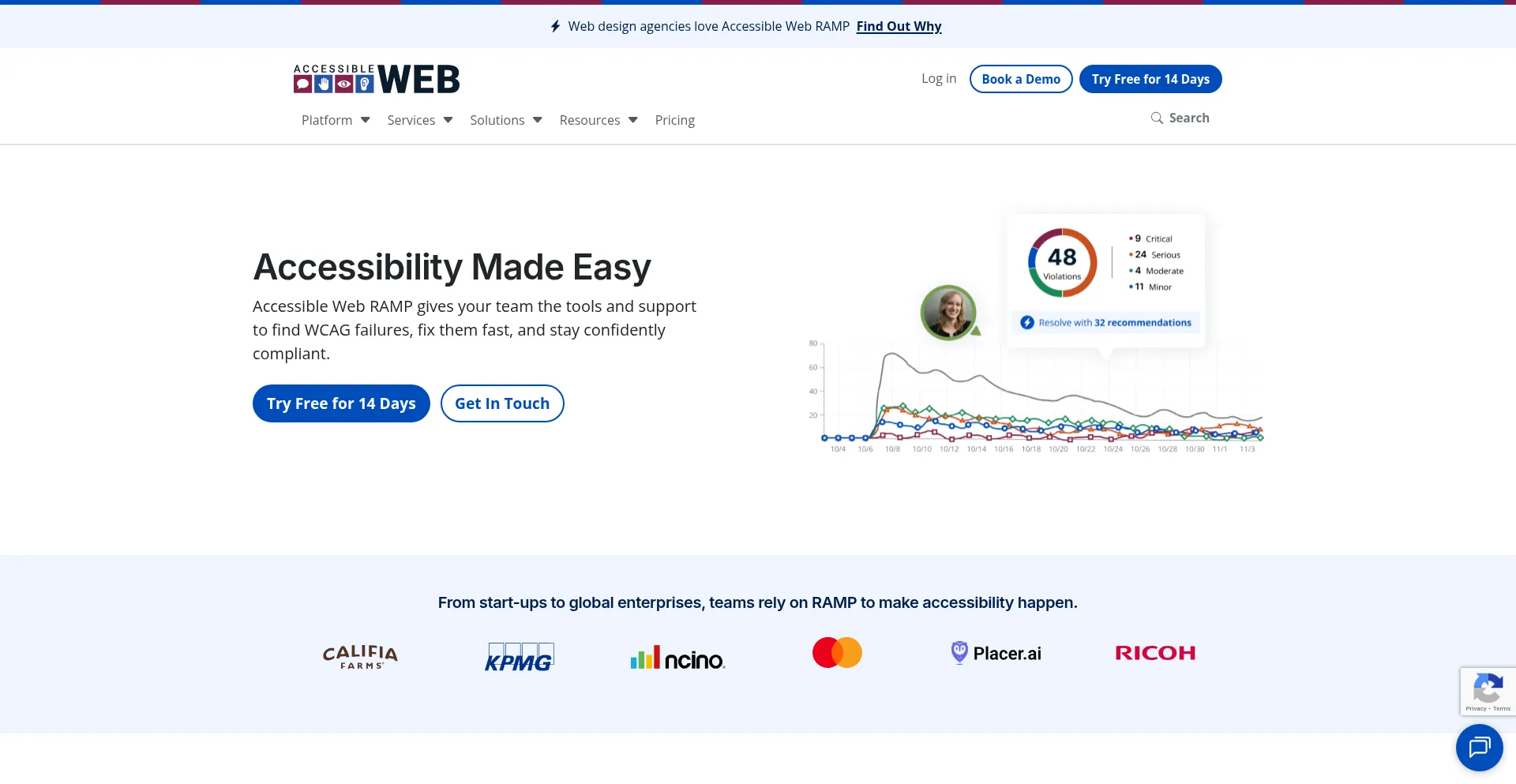
Task: Click the reCAPTCHA badge
Action: click(x=1488, y=692)
